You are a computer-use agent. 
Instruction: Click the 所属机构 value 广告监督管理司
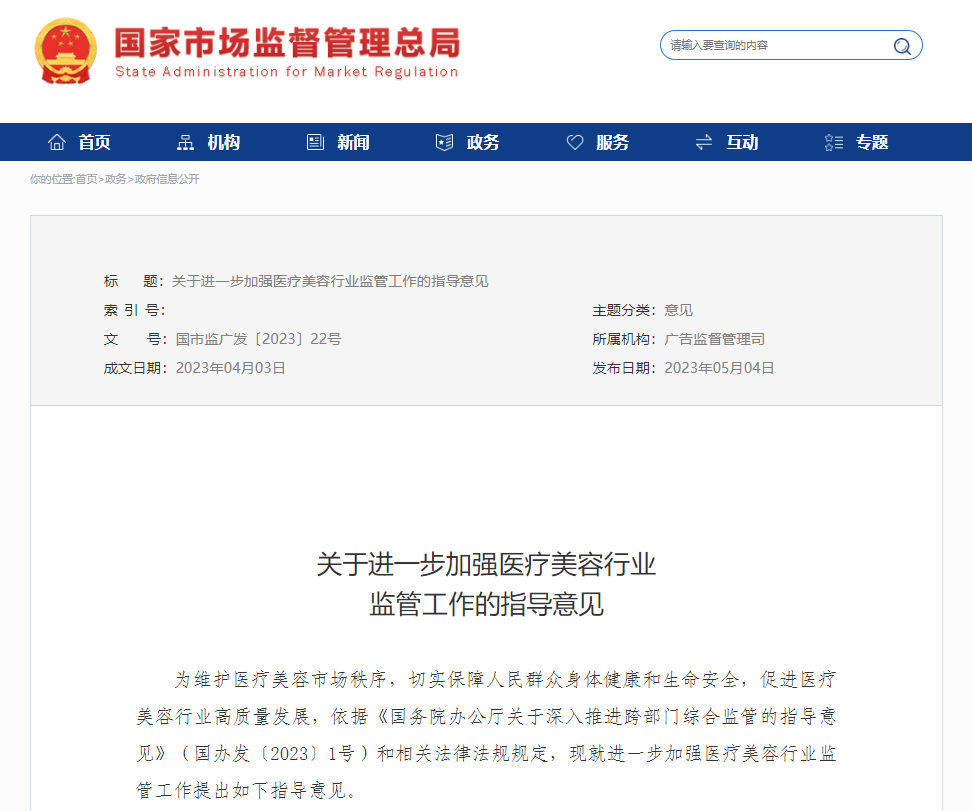tap(715, 339)
